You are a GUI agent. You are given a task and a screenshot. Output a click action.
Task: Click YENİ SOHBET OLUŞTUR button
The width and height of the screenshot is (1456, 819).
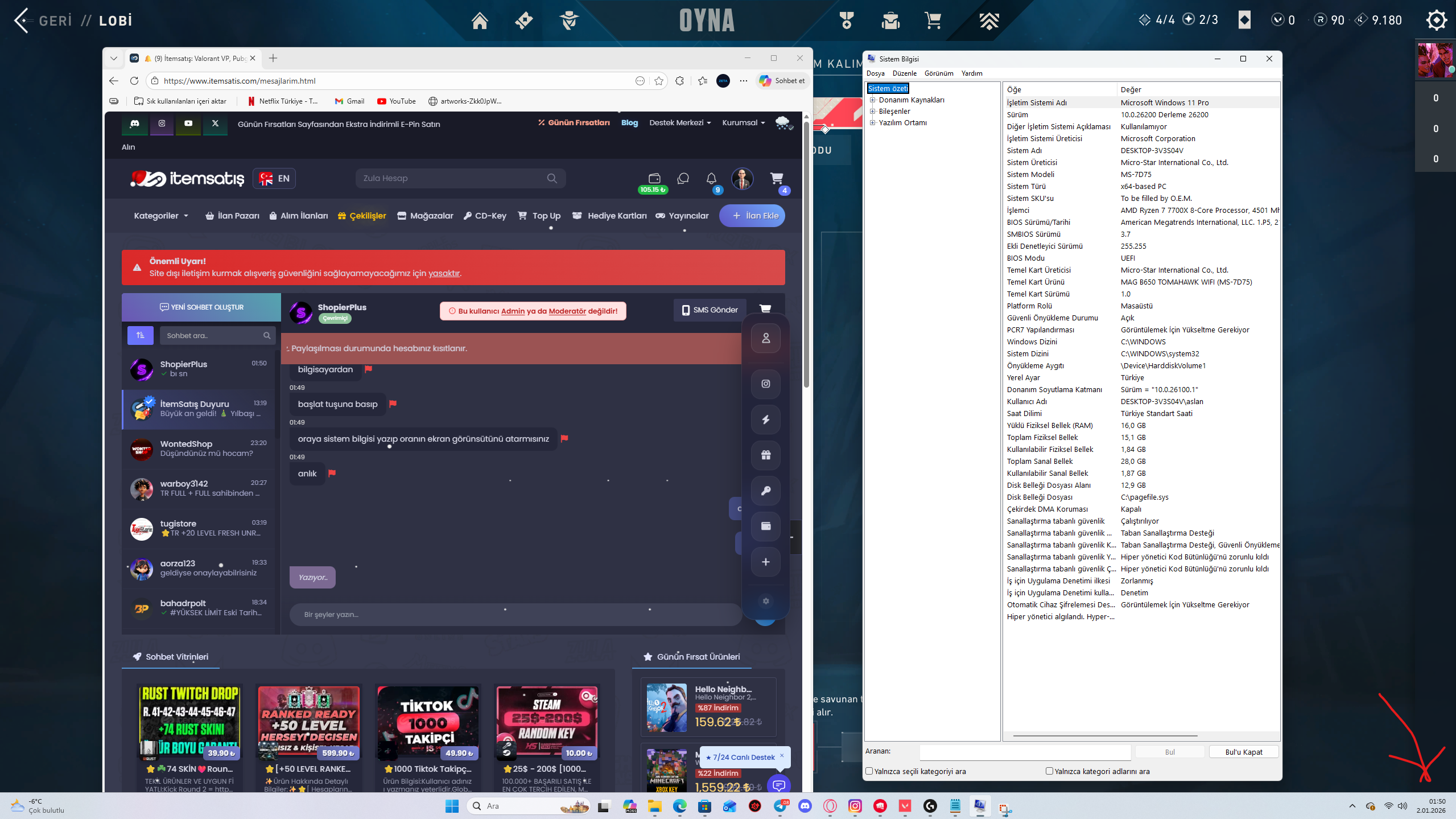click(x=201, y=307)
